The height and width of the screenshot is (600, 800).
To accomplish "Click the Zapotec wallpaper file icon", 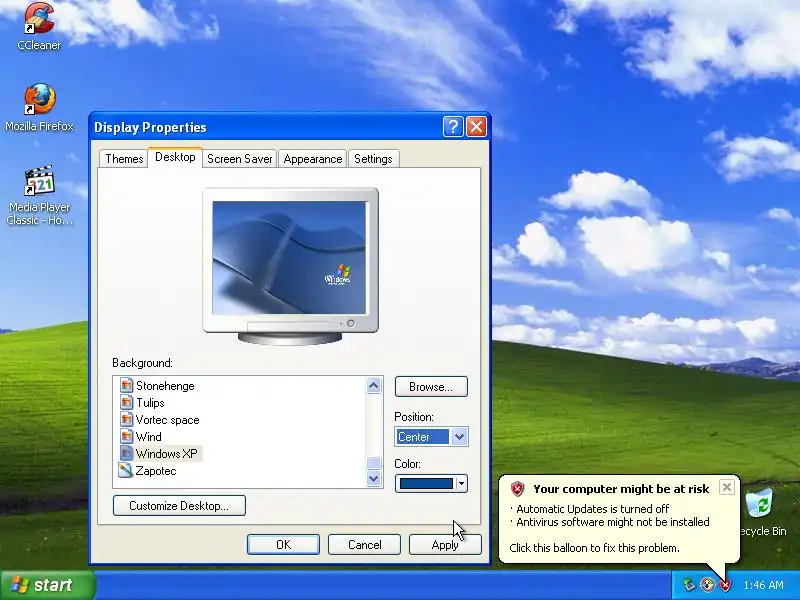I will (126, 470).
